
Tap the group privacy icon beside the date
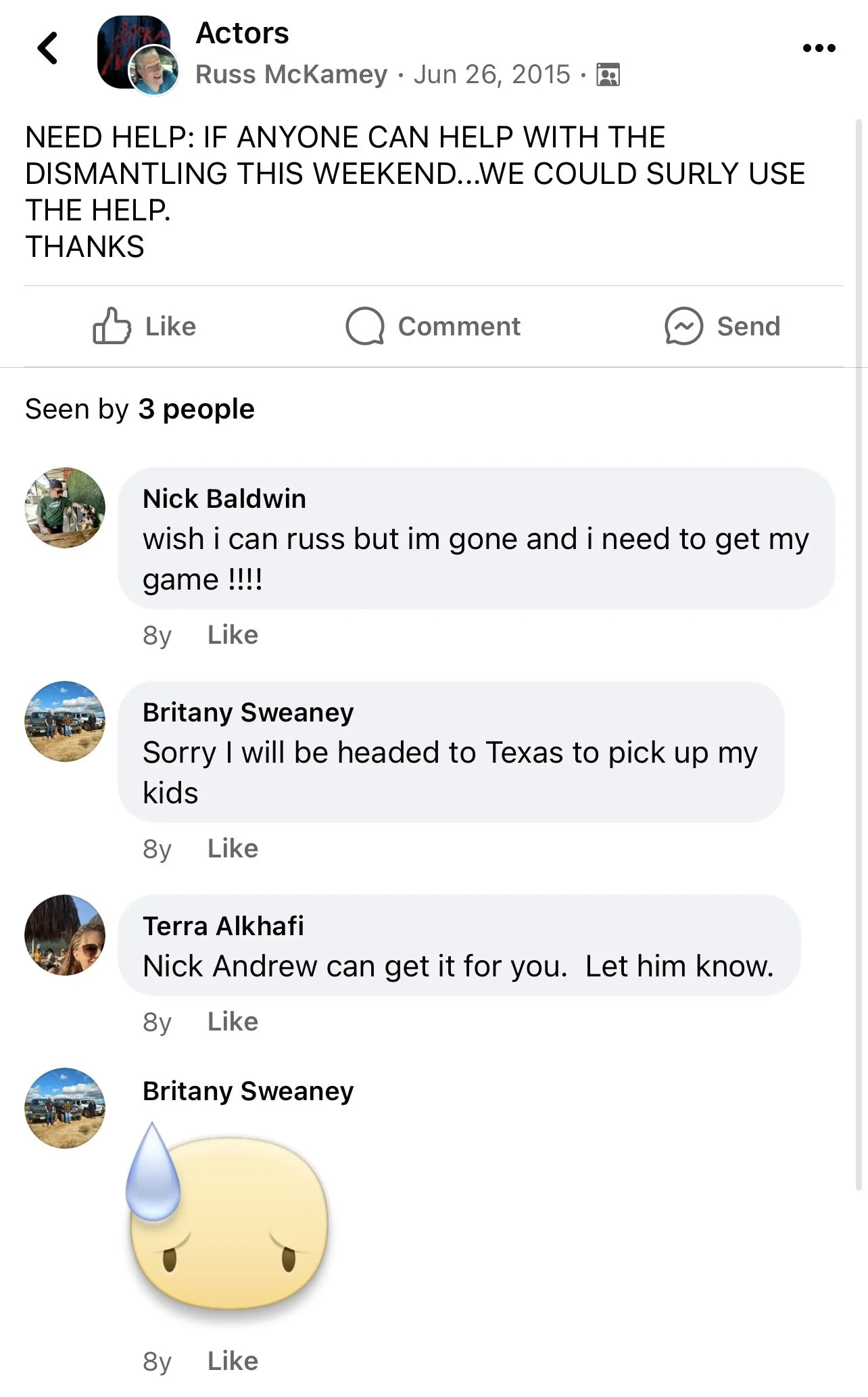click(608, 74)
